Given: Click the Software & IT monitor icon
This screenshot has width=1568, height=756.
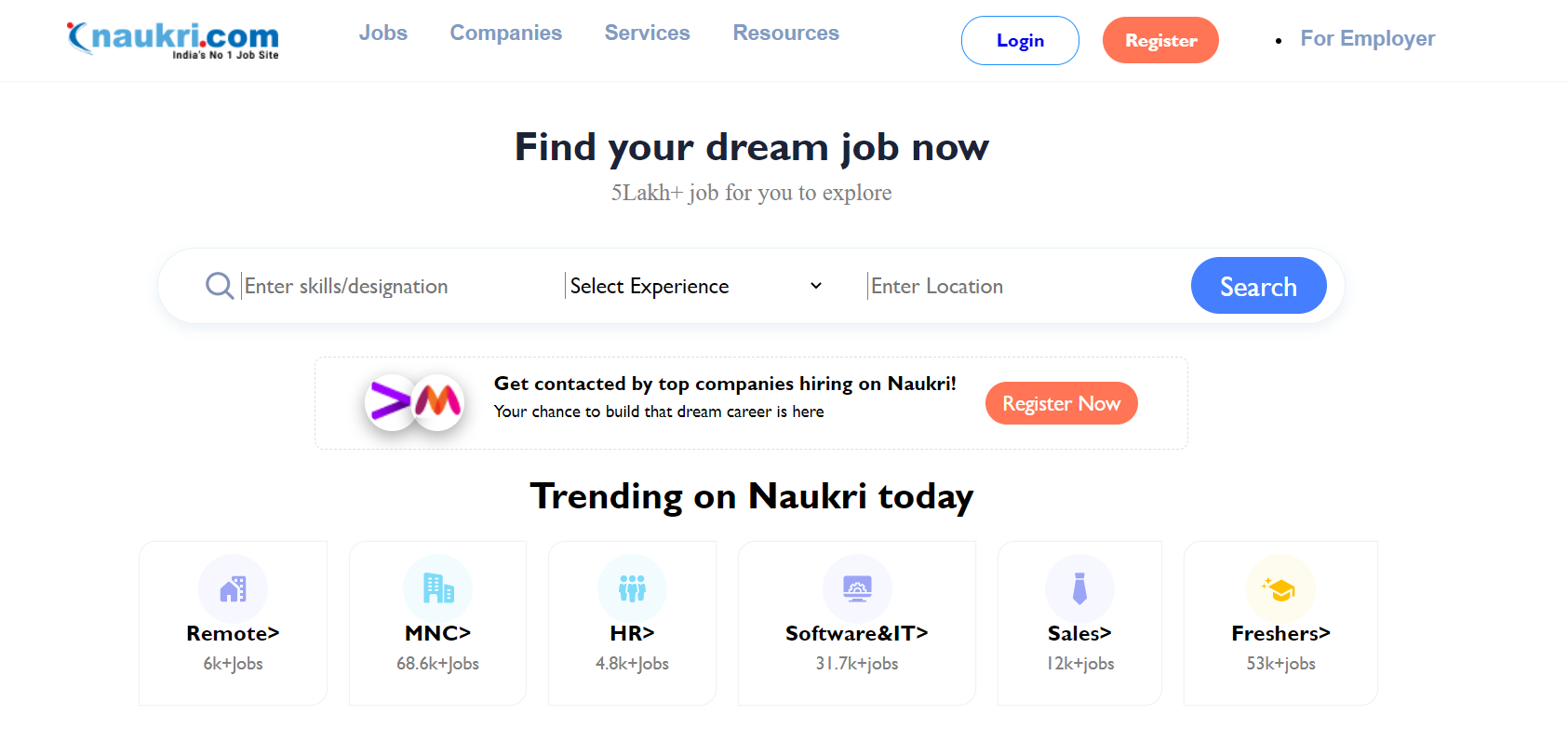Looking at the screenshot, I should click(x=857, y=588).
